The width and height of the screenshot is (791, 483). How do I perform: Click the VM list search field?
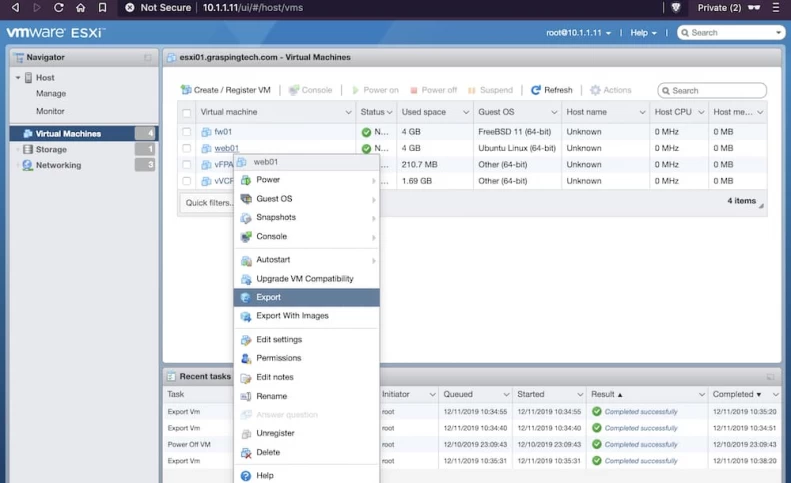712,90
